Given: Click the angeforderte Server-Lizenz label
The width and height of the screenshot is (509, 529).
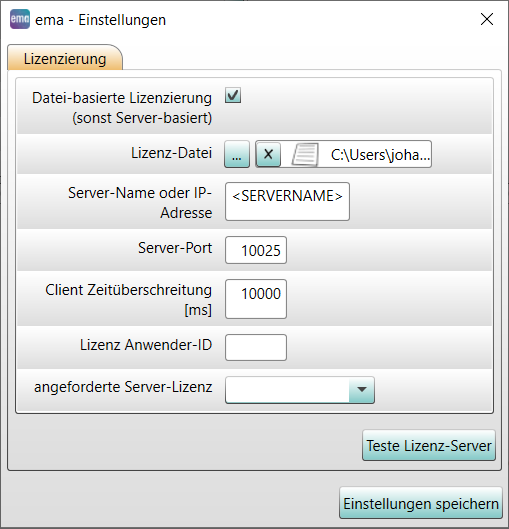Looking at the screenshot, I should point(123,387).
